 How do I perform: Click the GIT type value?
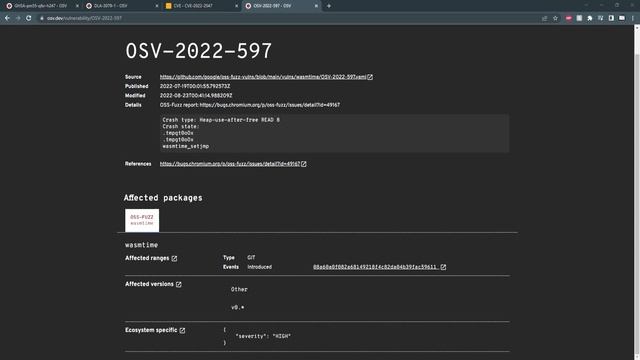pos(251,258)
